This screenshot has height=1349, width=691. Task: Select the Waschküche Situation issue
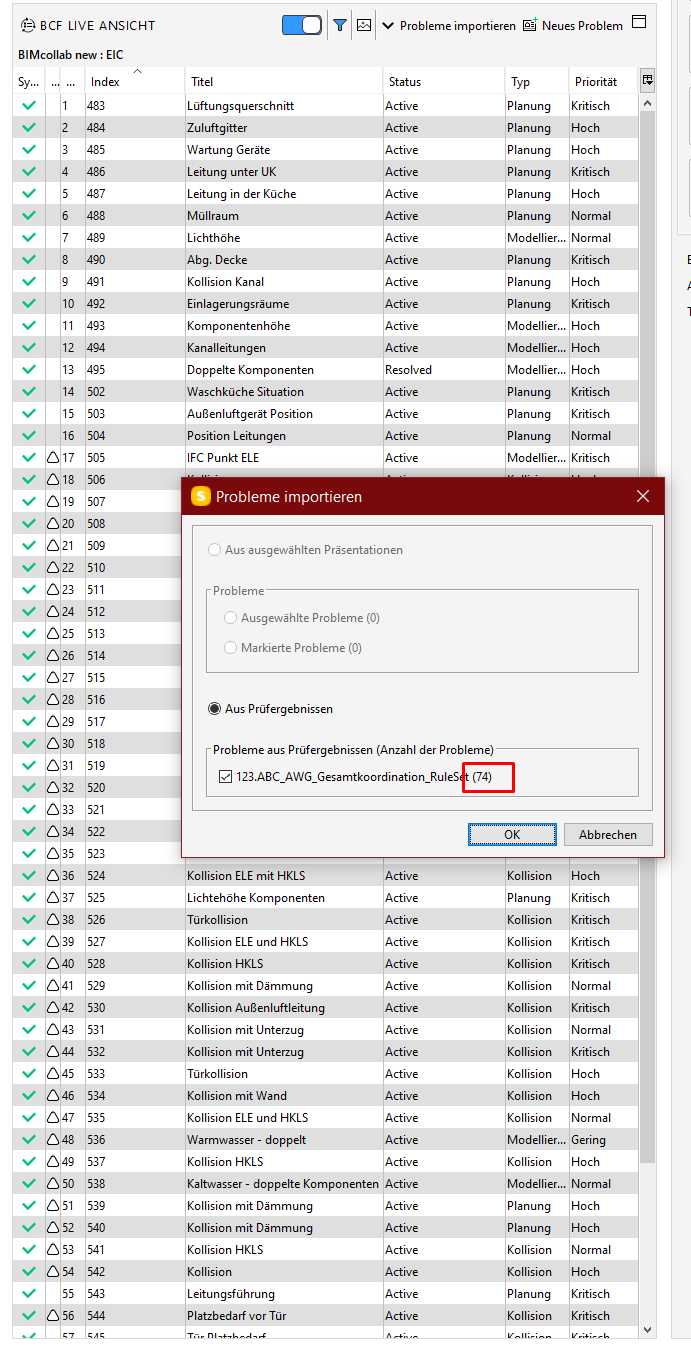coord(245,392)
